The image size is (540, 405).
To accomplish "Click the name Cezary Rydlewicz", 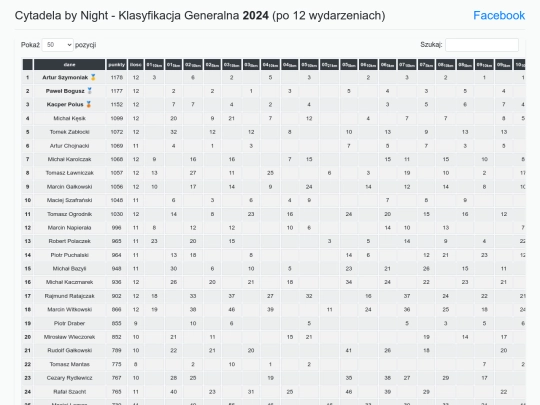I will pos(70,378).
